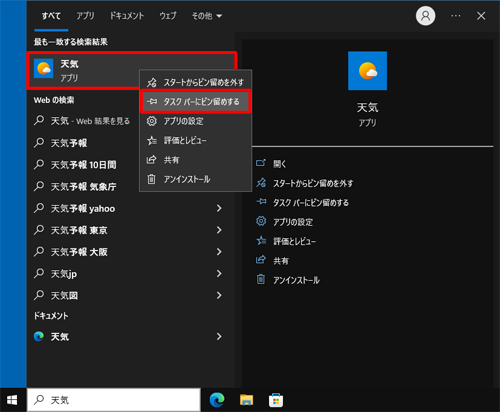Viewport: 500px width, 412px height.
Task: Click スタートからピン留めを外す in preview pane
Action: (313, 183)
